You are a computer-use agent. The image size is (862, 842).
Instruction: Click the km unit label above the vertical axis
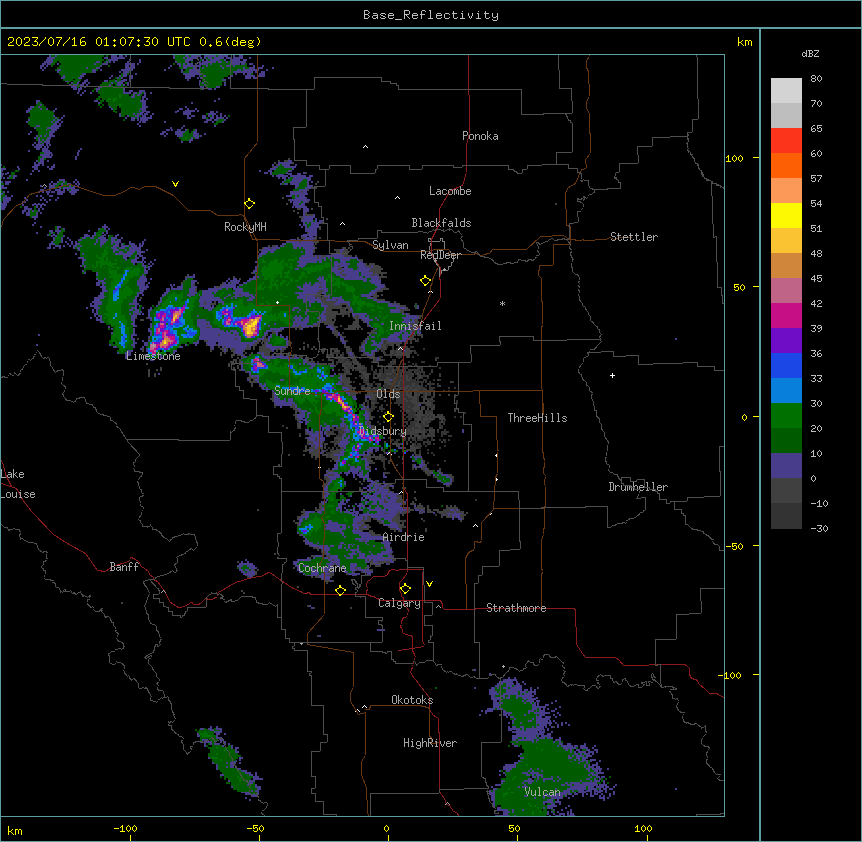744,42
